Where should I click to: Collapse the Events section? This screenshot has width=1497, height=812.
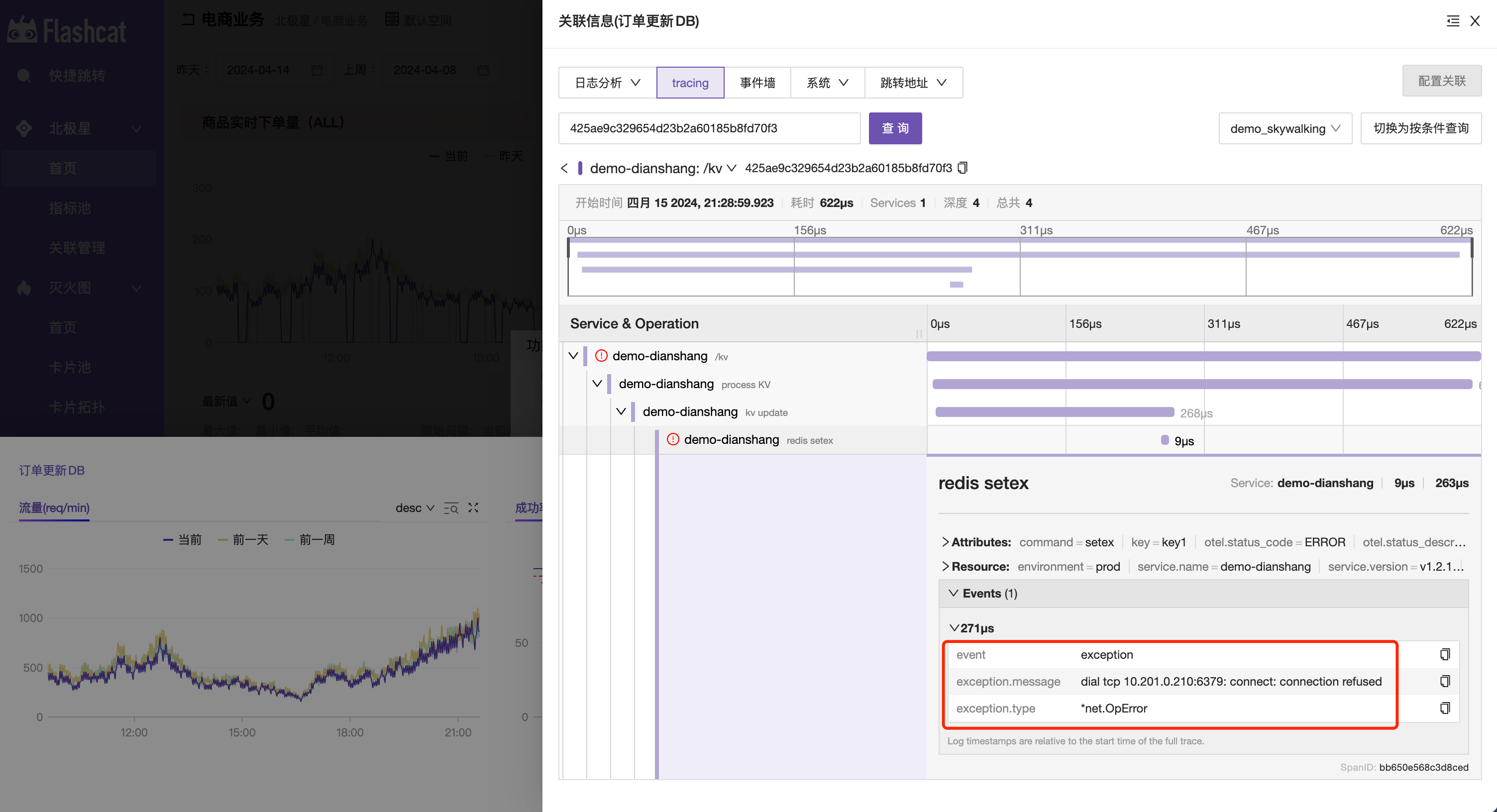951,593
